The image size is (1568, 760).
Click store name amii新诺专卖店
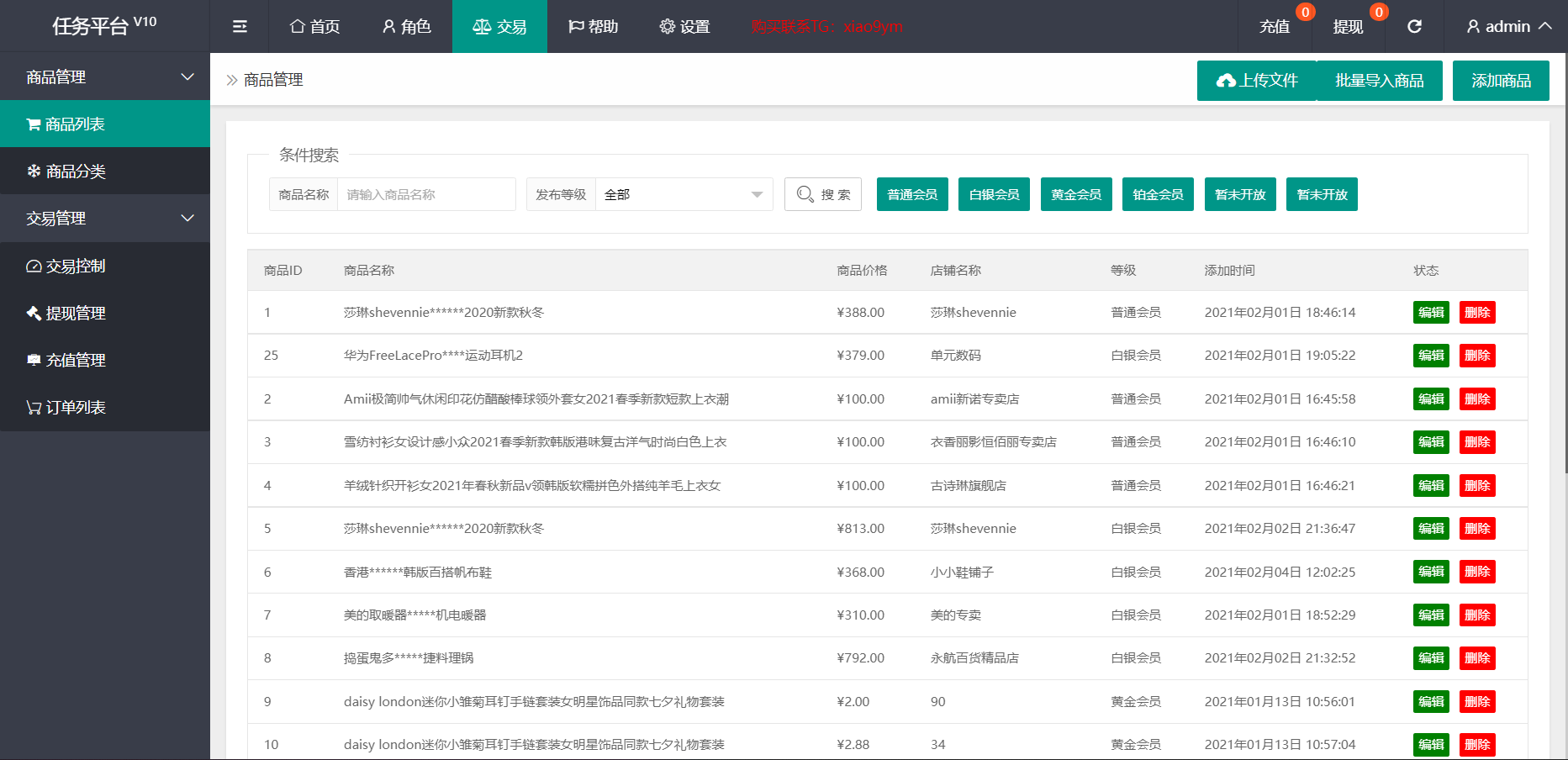974,398
